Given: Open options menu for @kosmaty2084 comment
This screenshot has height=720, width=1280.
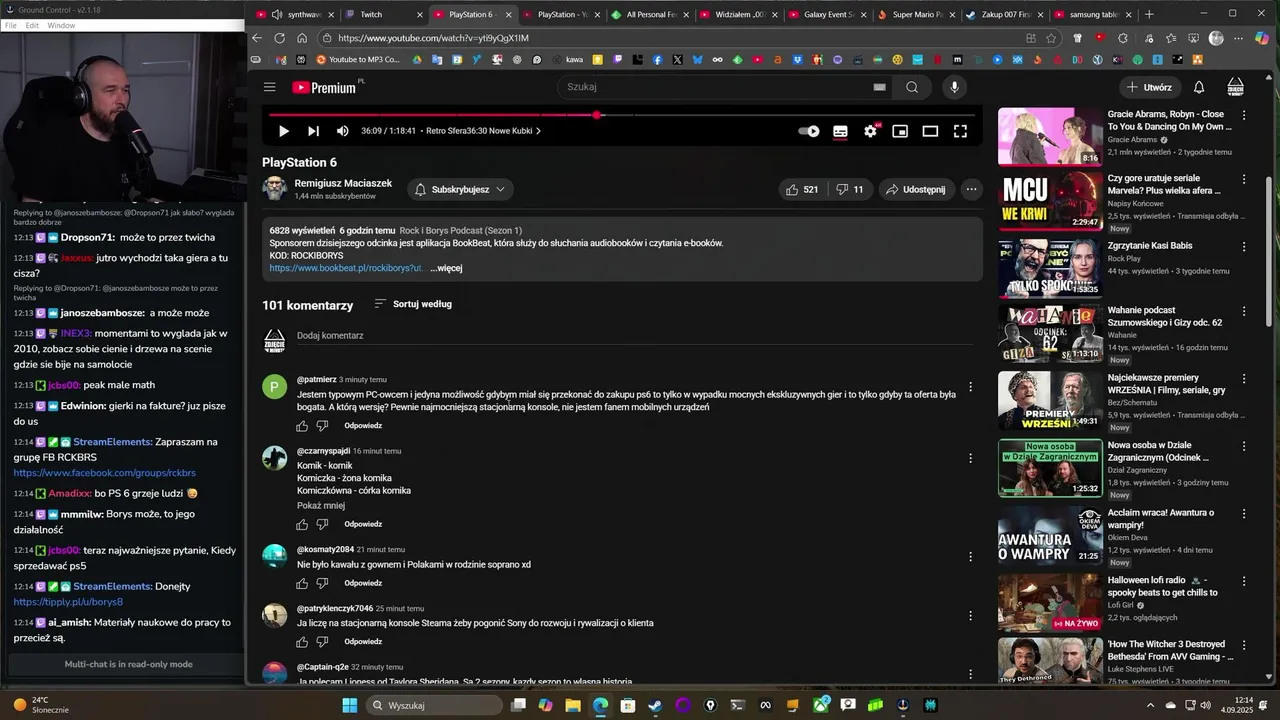Looking at the screenshot, I should pos(970,556).
